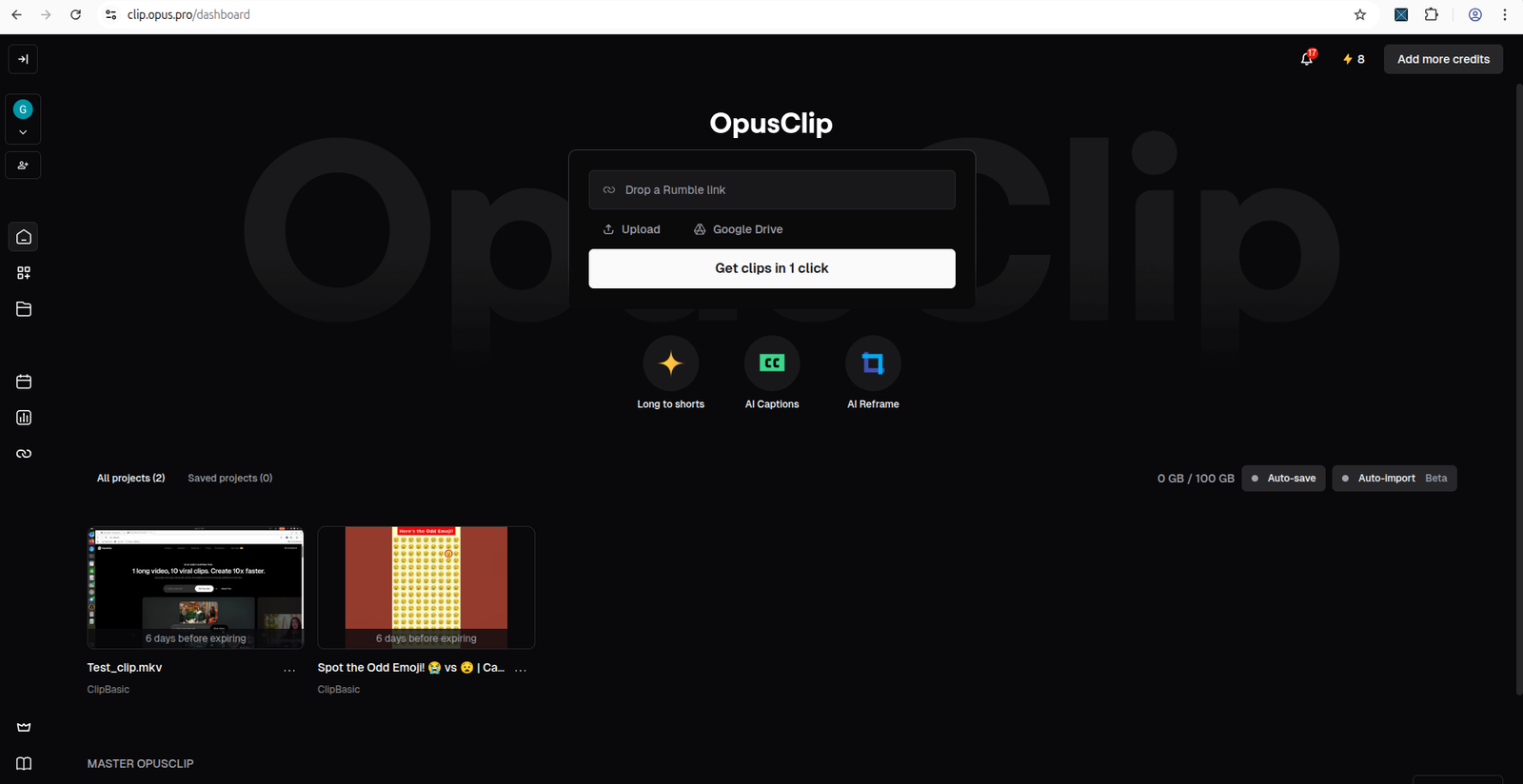This screenshot has height=784, width=1523.
Task: Click the Spot the Odd Emoji project title
Action: point(411,668)
